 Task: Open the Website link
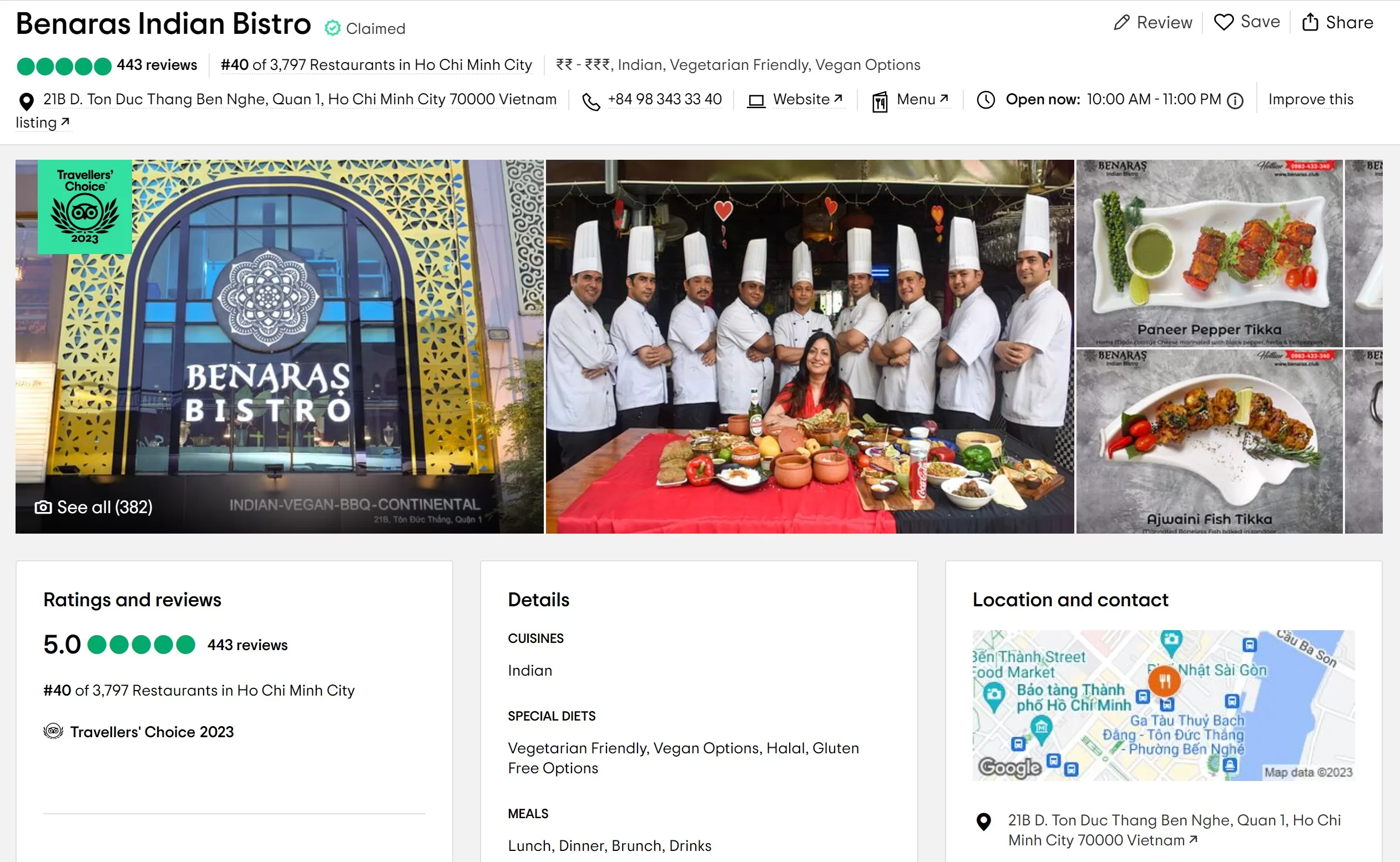click(807, 99)
